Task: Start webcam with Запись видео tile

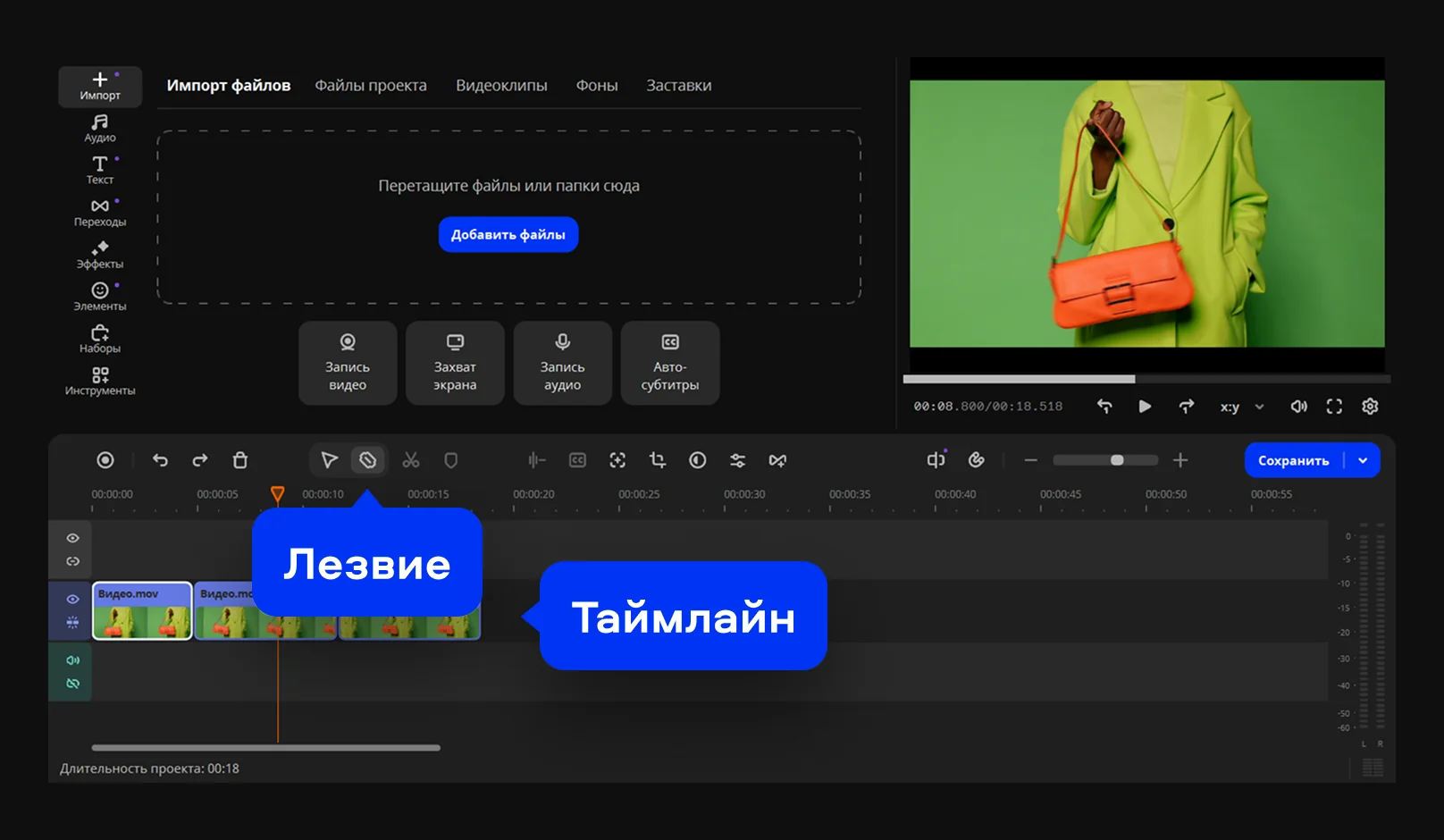Action: coord(348,363)
